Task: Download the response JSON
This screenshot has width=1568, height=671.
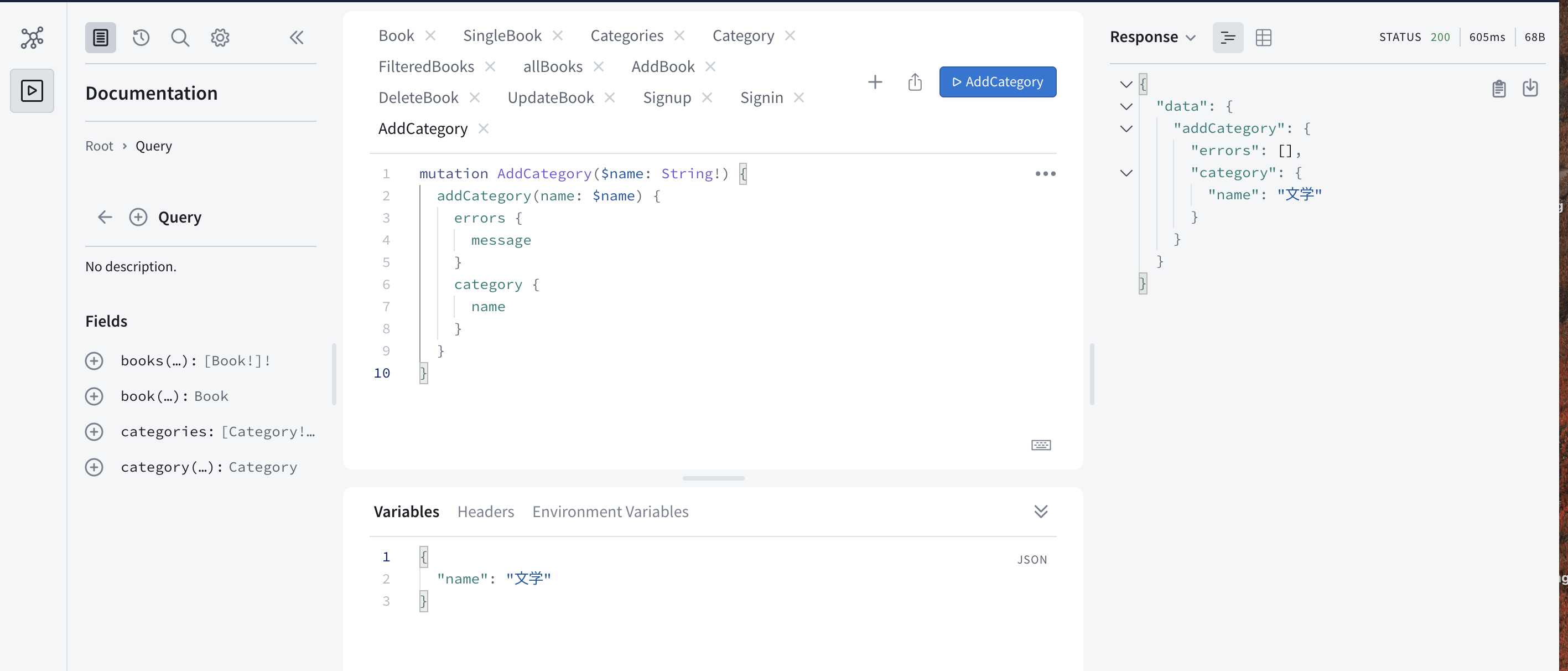Action: tap(1530, 88)
